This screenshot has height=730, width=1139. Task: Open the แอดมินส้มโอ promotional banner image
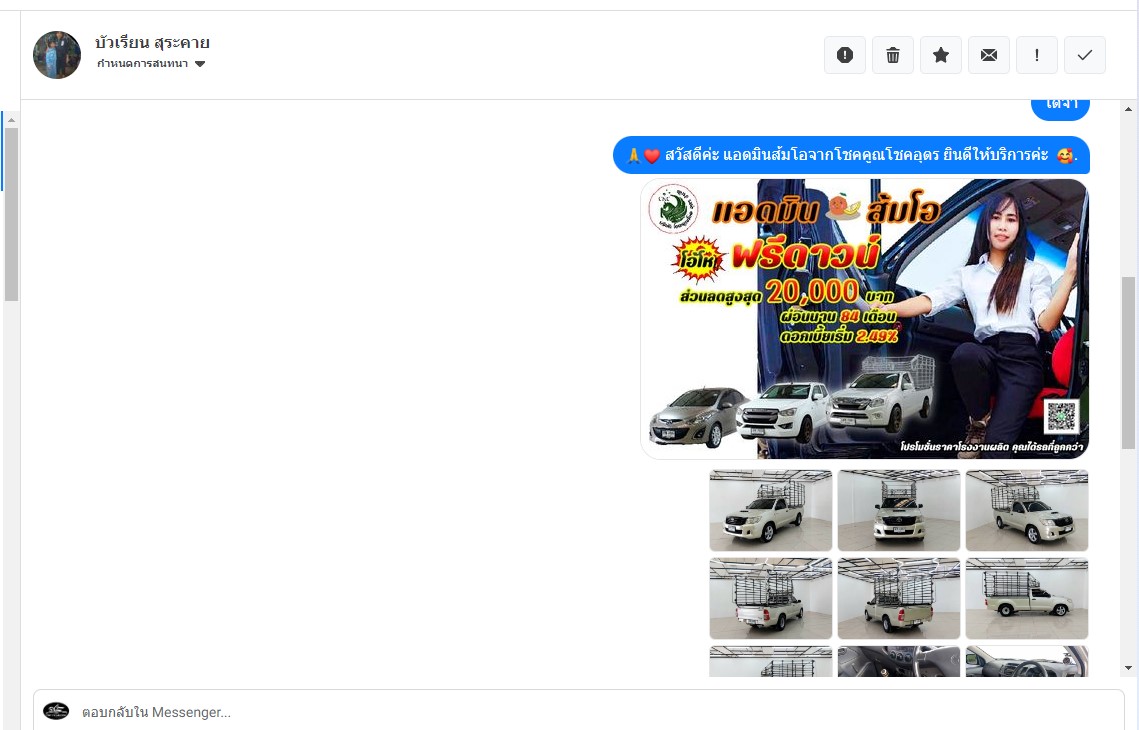pos(864,318)
